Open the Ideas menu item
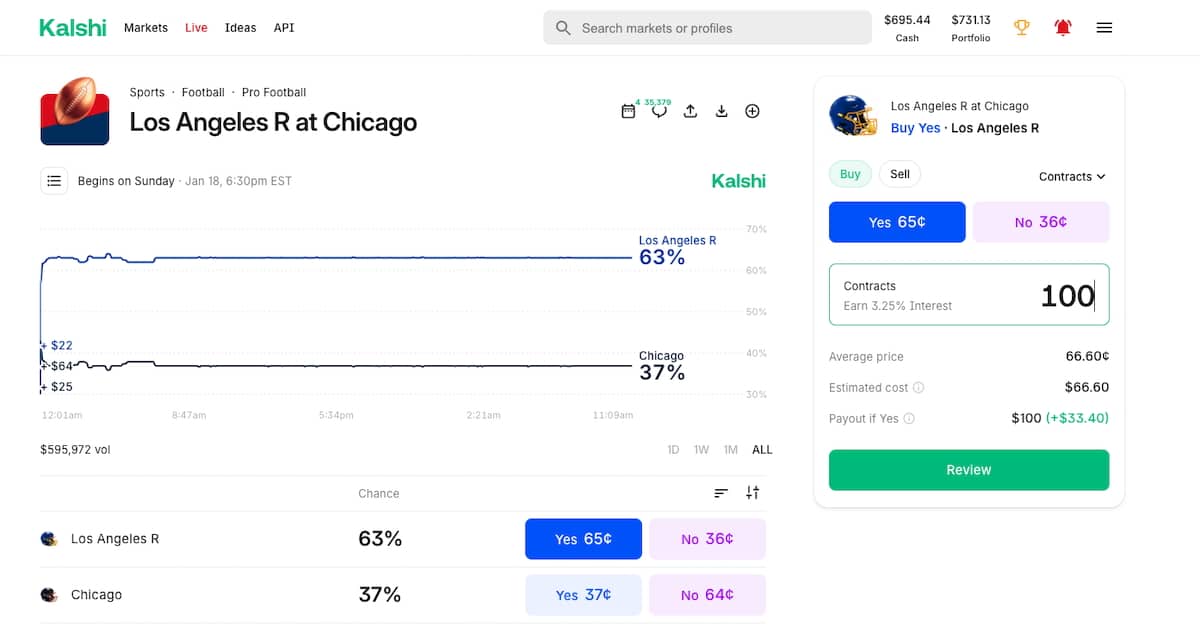1200x638 pixels. point(240,28)
